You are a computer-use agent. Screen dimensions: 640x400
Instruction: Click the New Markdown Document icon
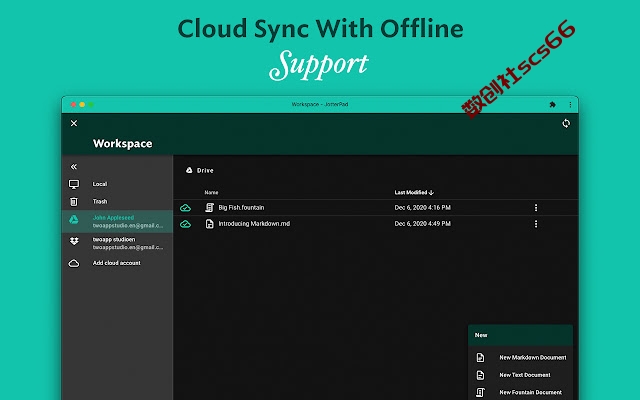click(480, 358)
